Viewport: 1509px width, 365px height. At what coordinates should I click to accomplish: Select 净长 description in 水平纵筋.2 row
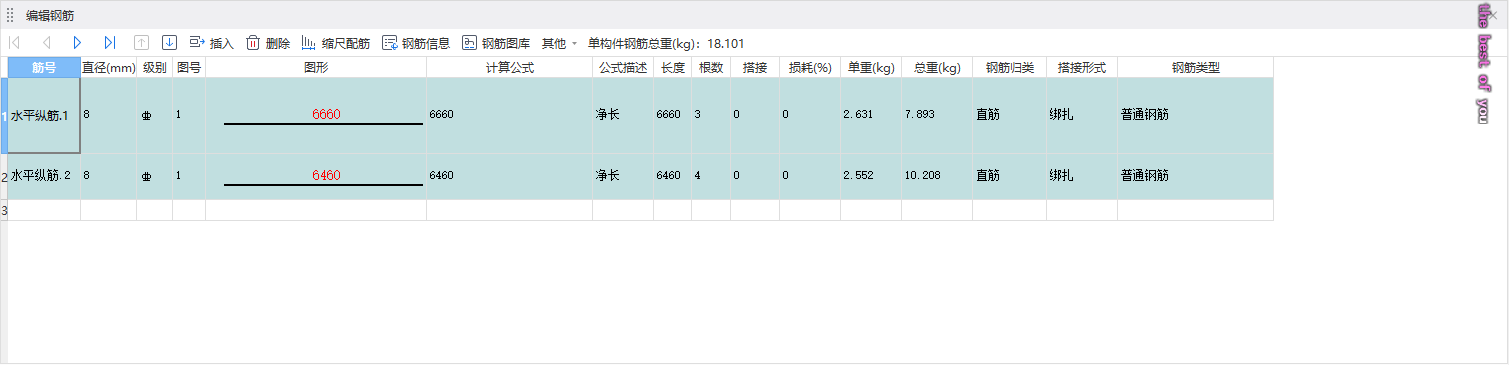click(623, 176)
